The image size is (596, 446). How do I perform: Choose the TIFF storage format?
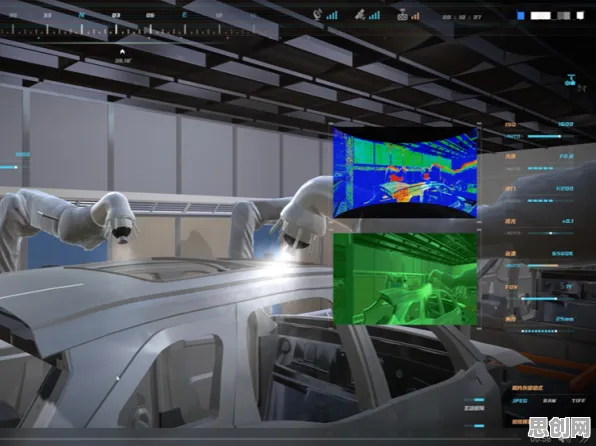coord(579,401)
